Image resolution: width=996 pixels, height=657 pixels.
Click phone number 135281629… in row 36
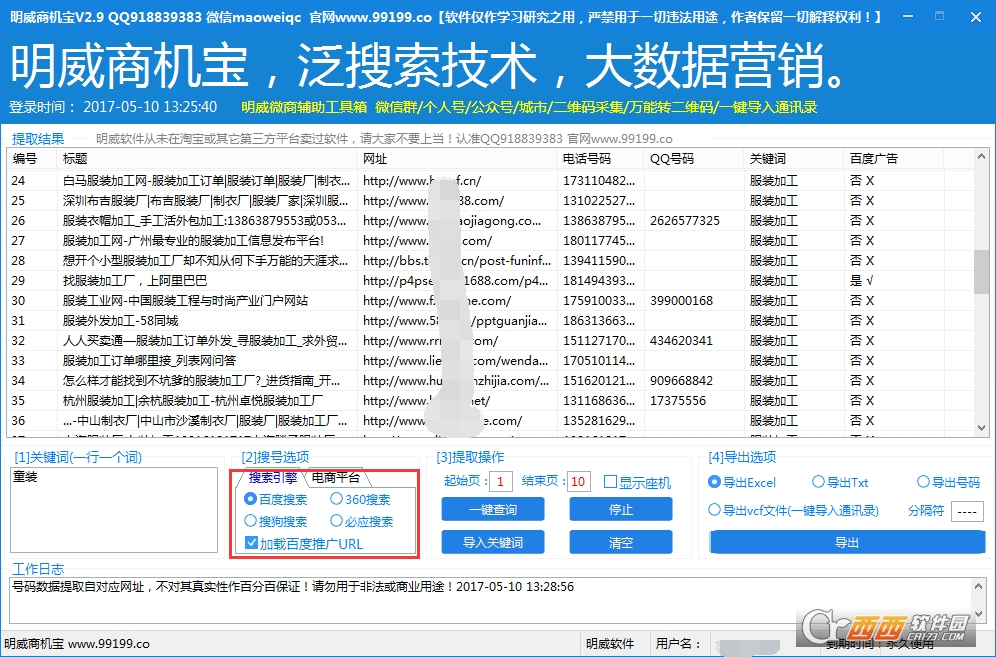(x=598, y=421)
